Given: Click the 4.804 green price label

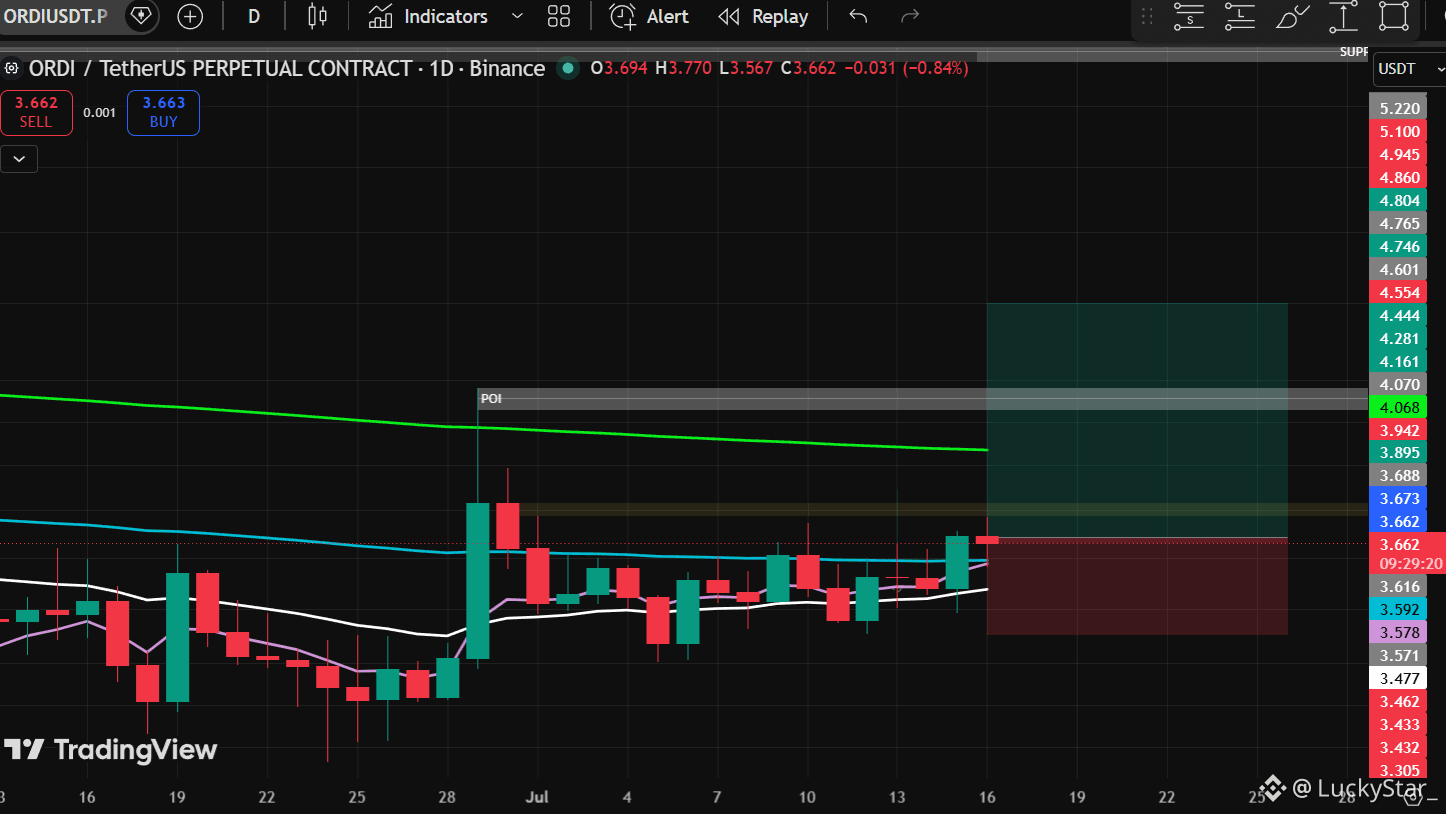Looking at the screenshot, I should [x=1399, y=200].
